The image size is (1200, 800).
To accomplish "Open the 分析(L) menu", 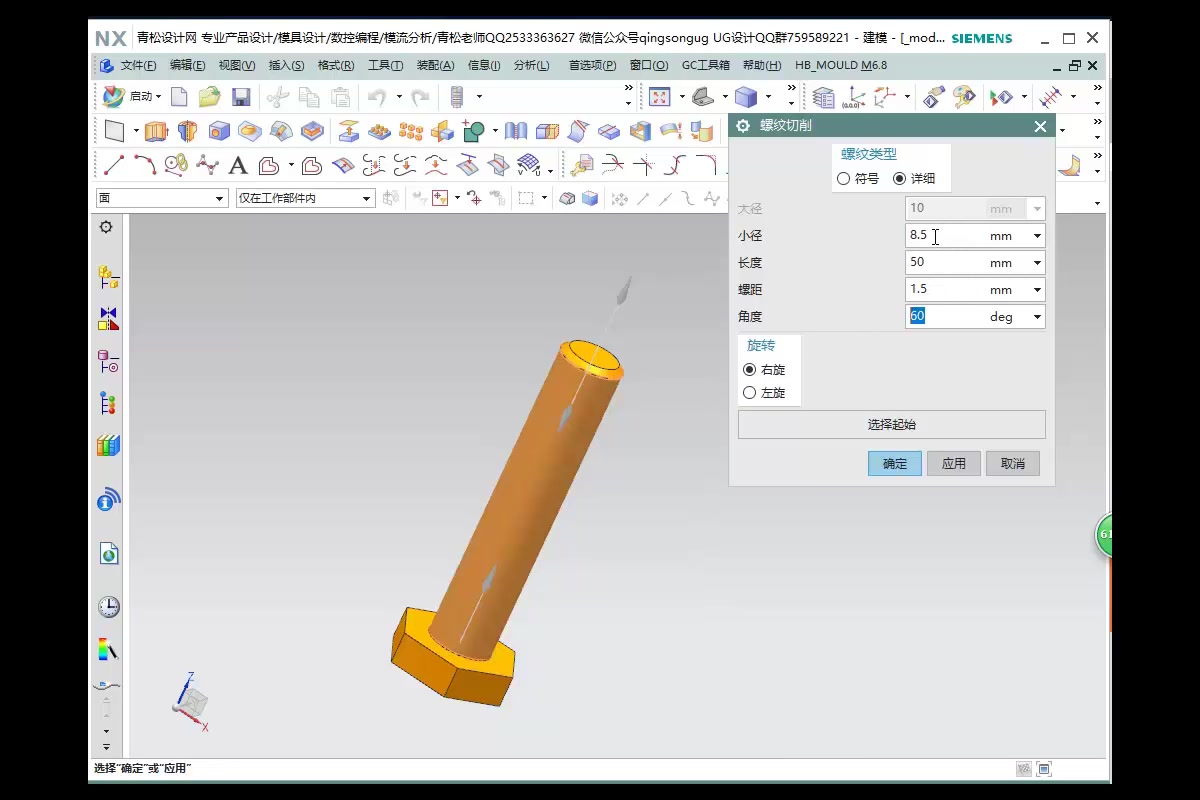I will click(x=531, y=65).
